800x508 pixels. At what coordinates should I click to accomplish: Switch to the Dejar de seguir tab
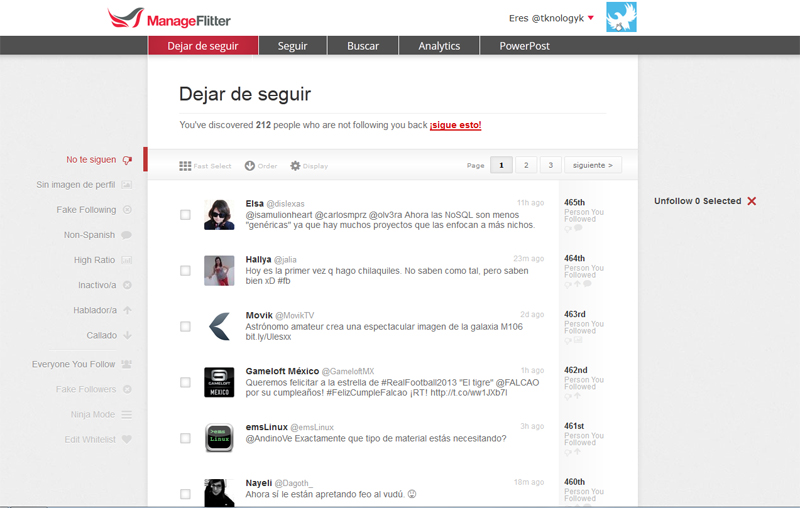point(203,46)
